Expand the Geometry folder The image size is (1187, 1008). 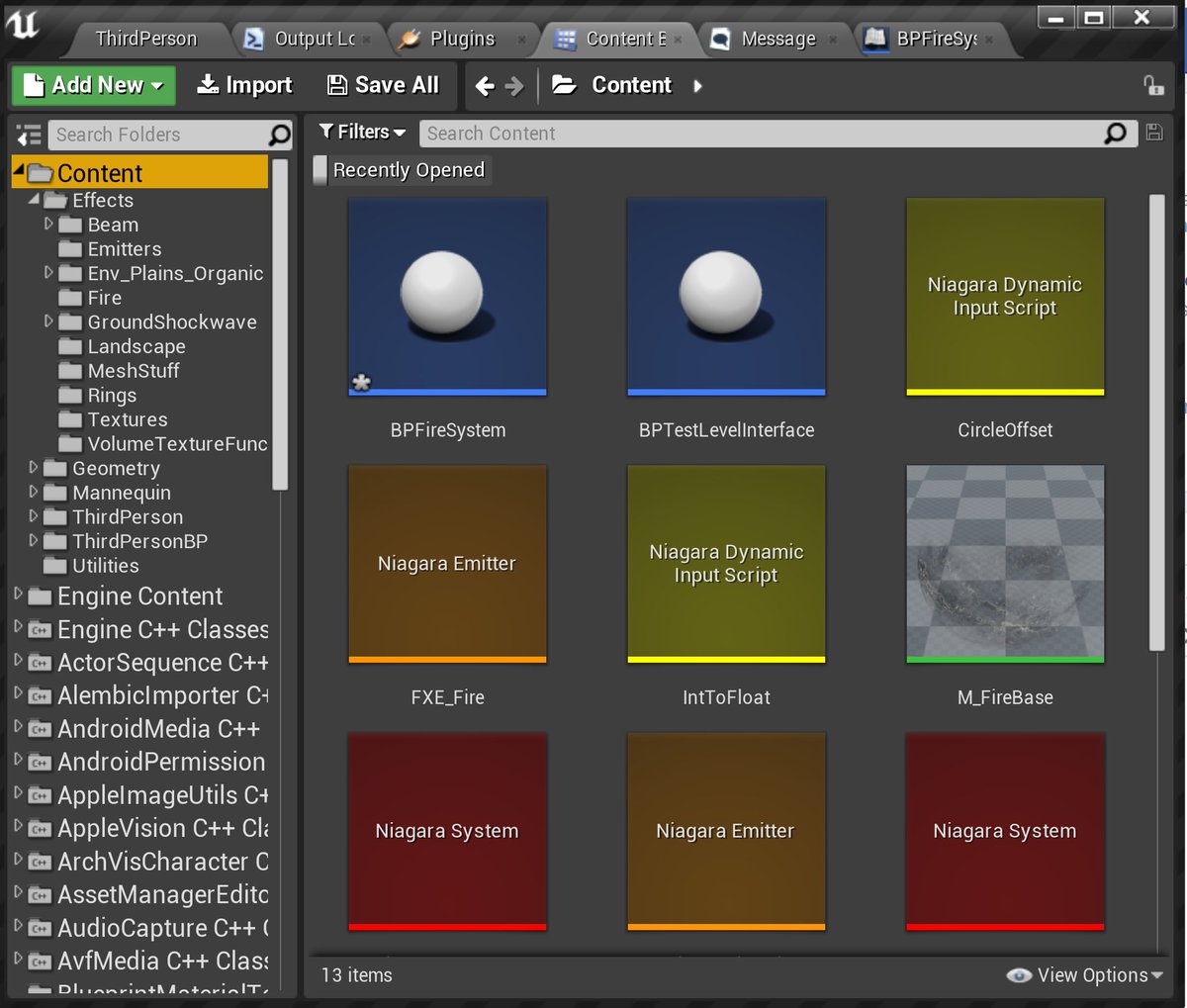pyautogui.click(x=34, y=467)
